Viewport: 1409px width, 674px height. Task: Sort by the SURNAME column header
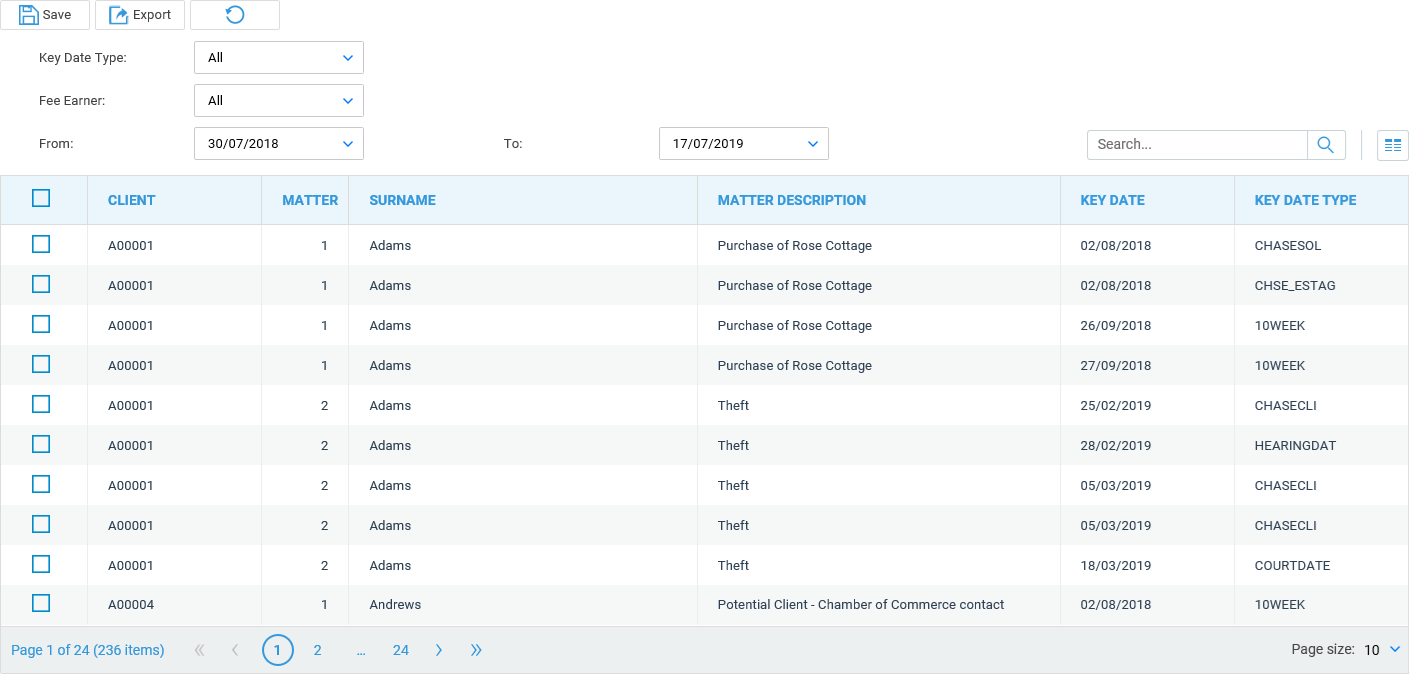tap(402, 200)
